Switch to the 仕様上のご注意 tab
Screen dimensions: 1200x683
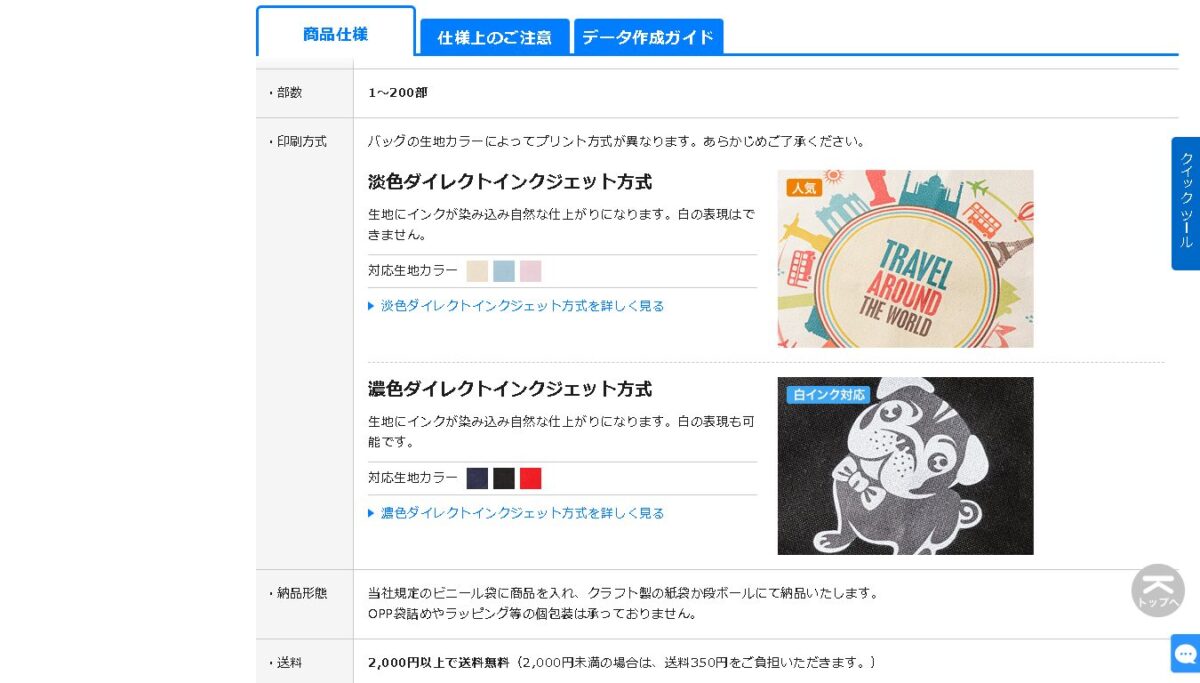(x=495, y=37)
